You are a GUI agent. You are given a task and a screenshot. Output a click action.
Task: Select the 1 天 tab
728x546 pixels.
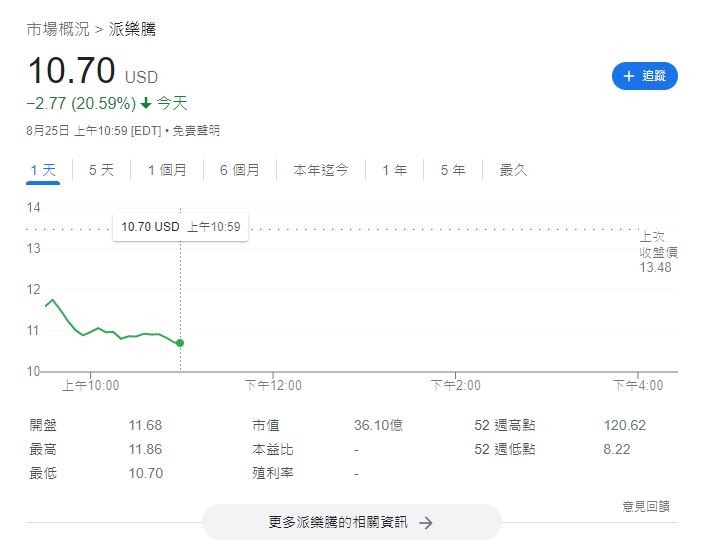tap(43, 170)
